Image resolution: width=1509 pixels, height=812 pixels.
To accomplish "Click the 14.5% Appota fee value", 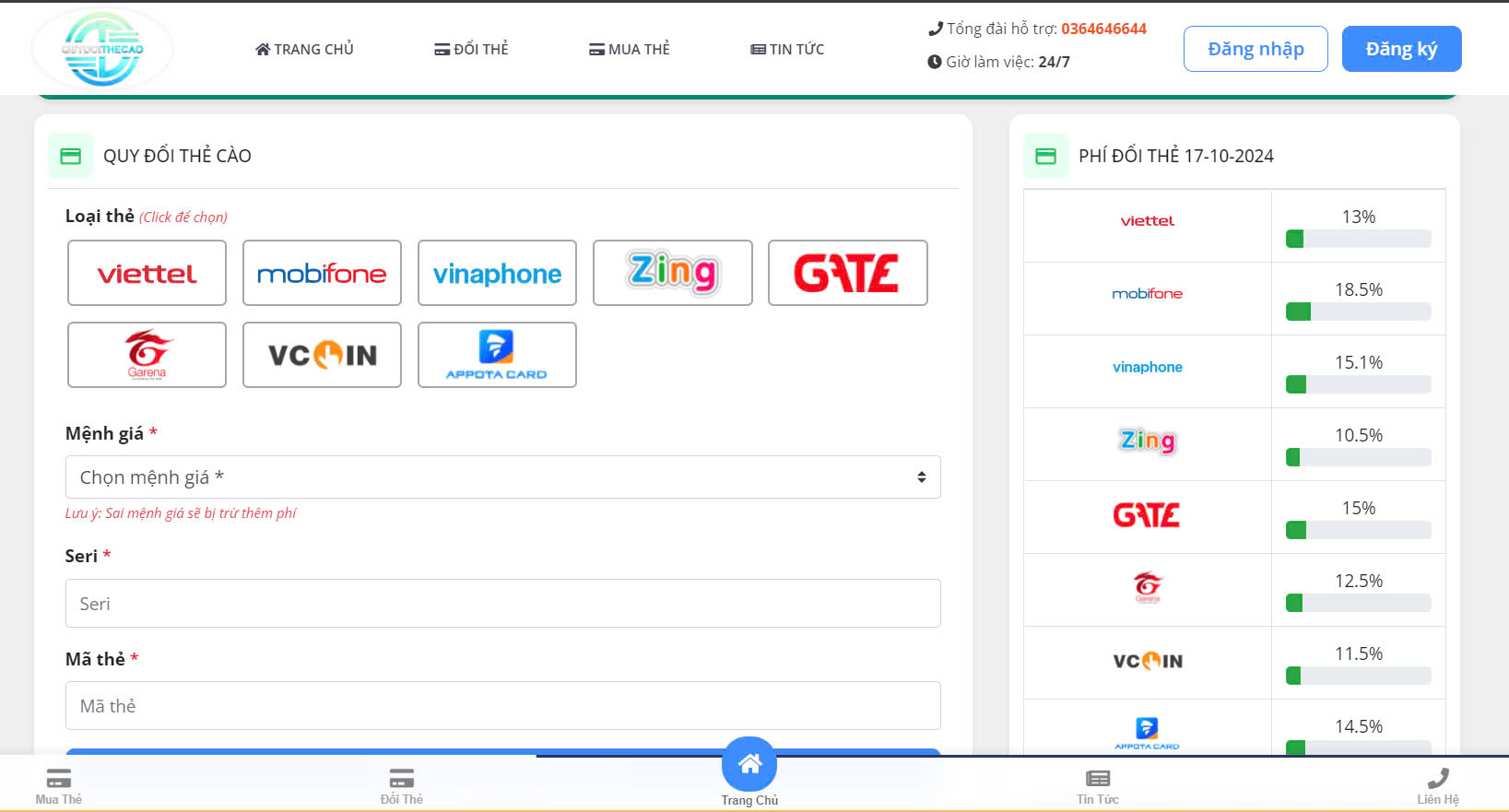I will tap(1359, 726).
